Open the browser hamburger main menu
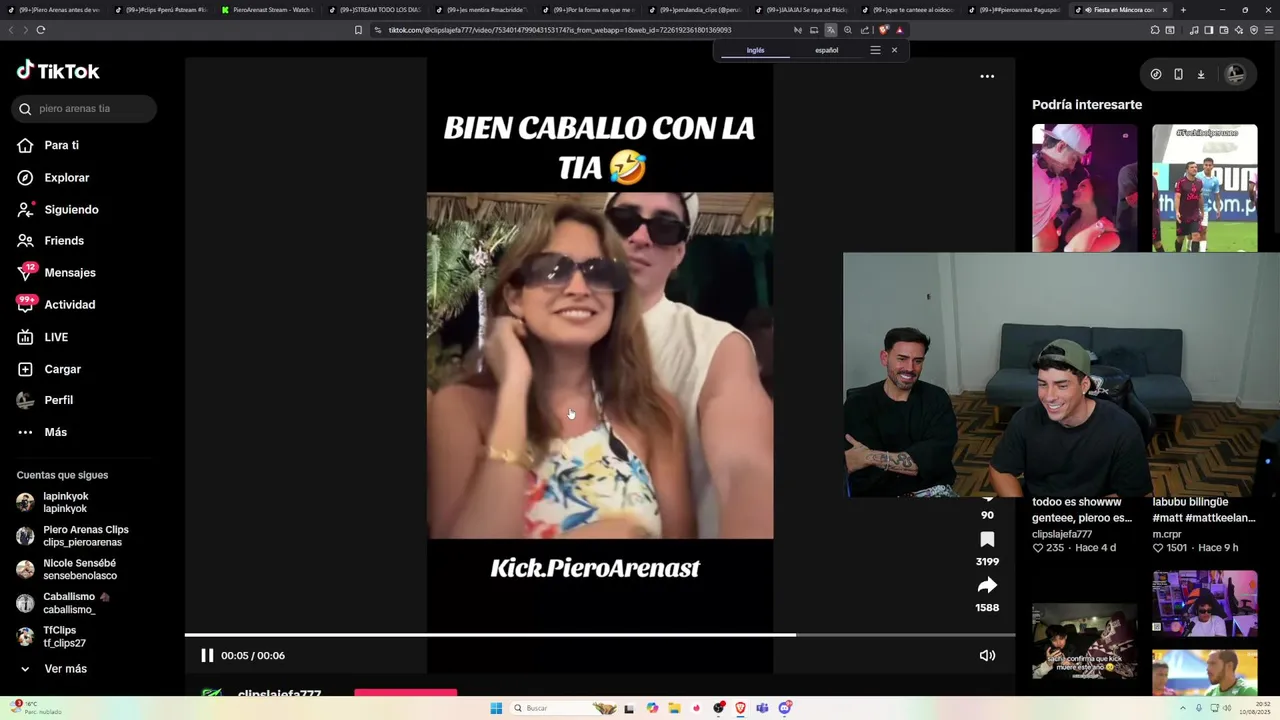1280x720 pixels. (1268, 30)
